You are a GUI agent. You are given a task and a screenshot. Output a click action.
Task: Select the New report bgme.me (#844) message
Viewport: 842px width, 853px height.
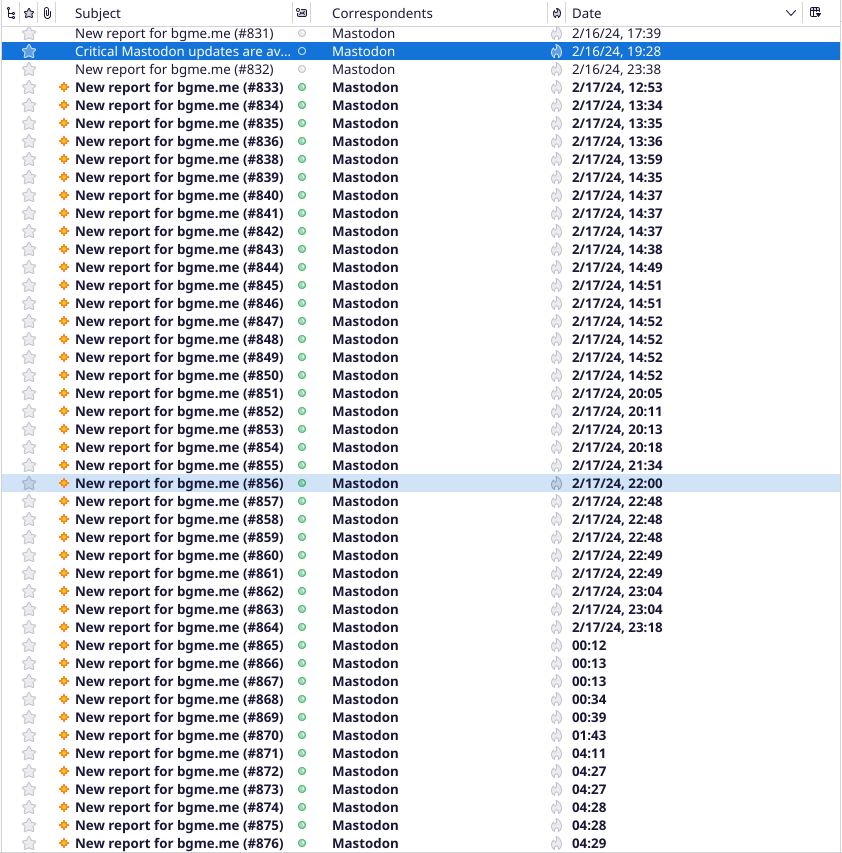pyautogui.click(x=180, y=267)
